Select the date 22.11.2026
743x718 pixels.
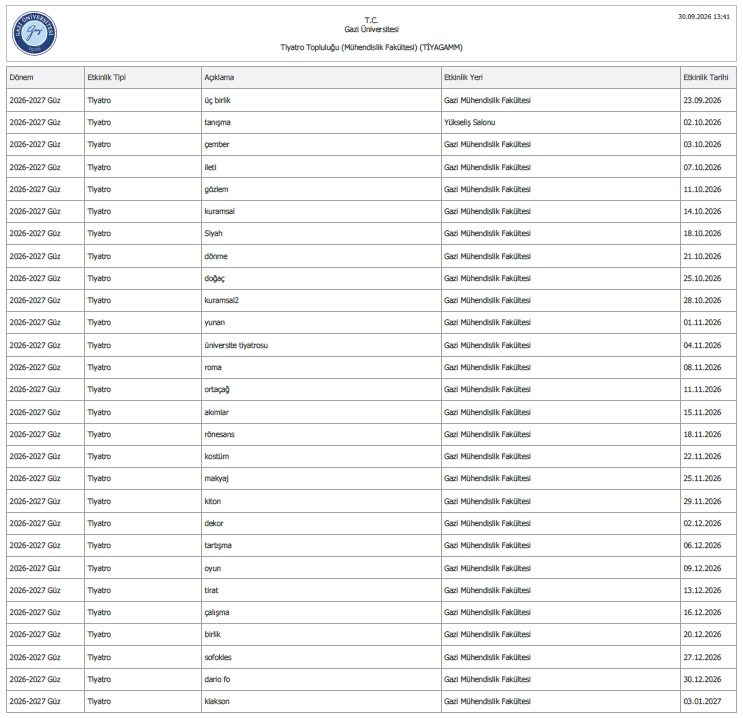point(702,456)
